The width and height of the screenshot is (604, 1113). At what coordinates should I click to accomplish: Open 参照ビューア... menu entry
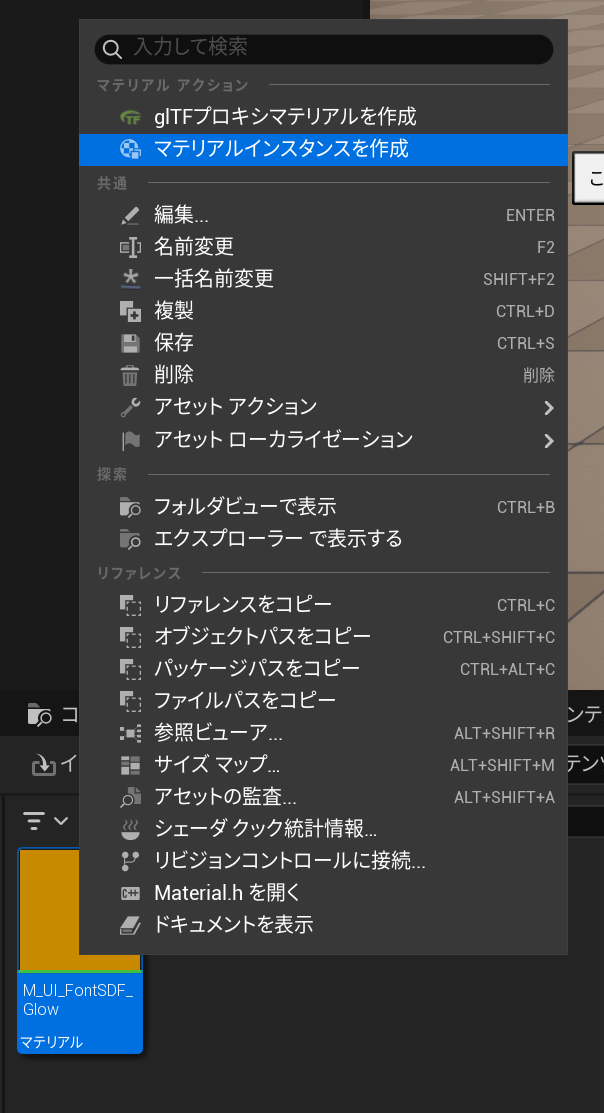point(323,733)
